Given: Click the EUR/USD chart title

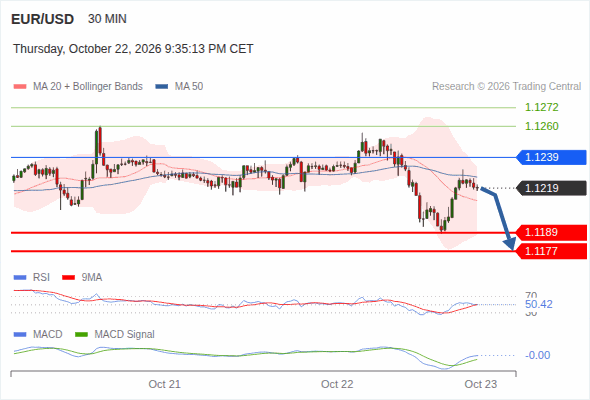Looking at the screenshot, I should coord(43,19).
